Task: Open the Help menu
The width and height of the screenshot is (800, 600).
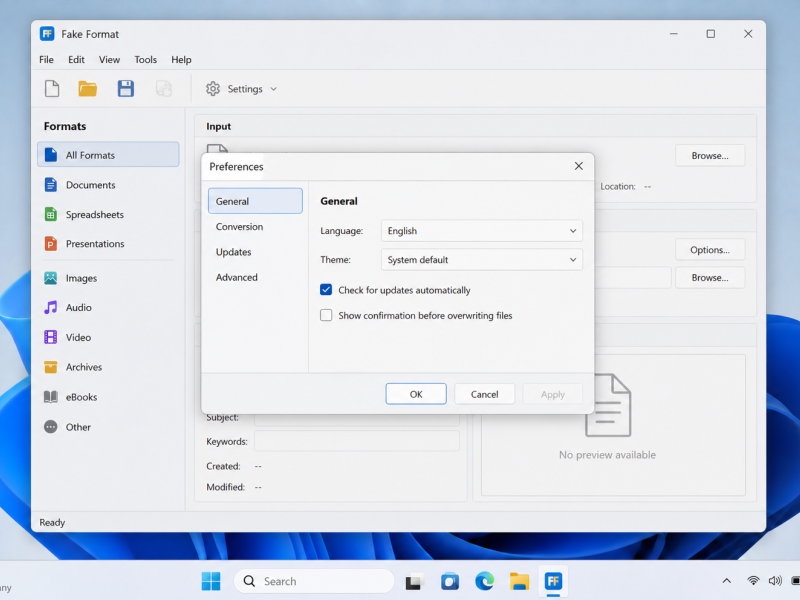Action: (181, 60)
